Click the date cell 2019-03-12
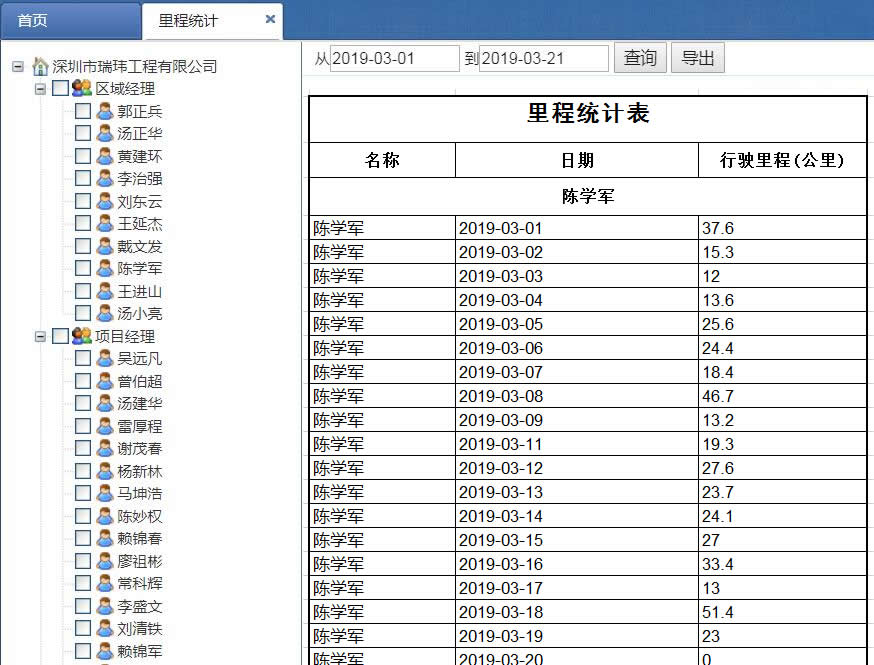This screenshot has height=665, width=874. (x=577, y=468)
